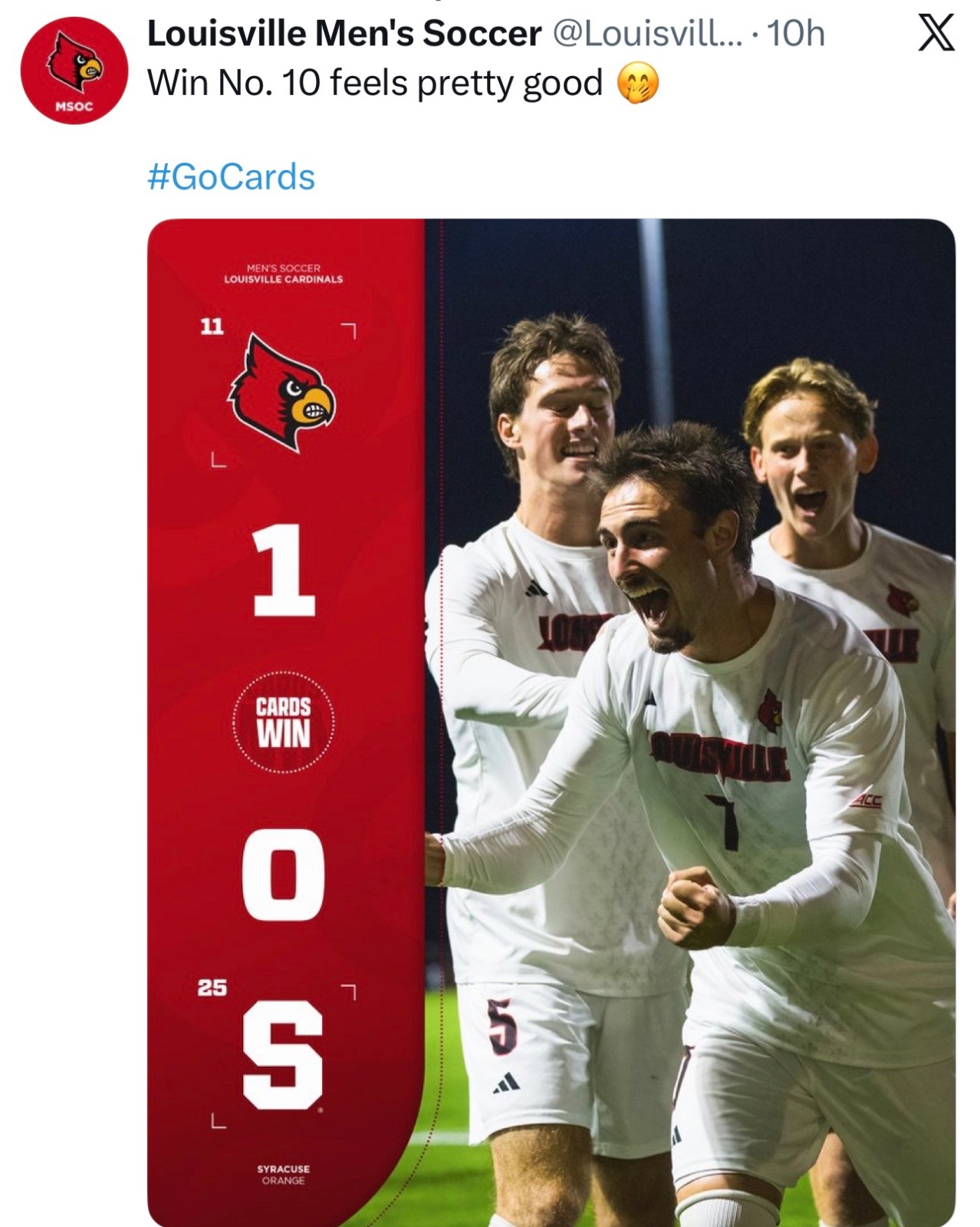This screenshot has height=1227, width=980.
Task: Click the X logo icon
Action: coord(936,34)
